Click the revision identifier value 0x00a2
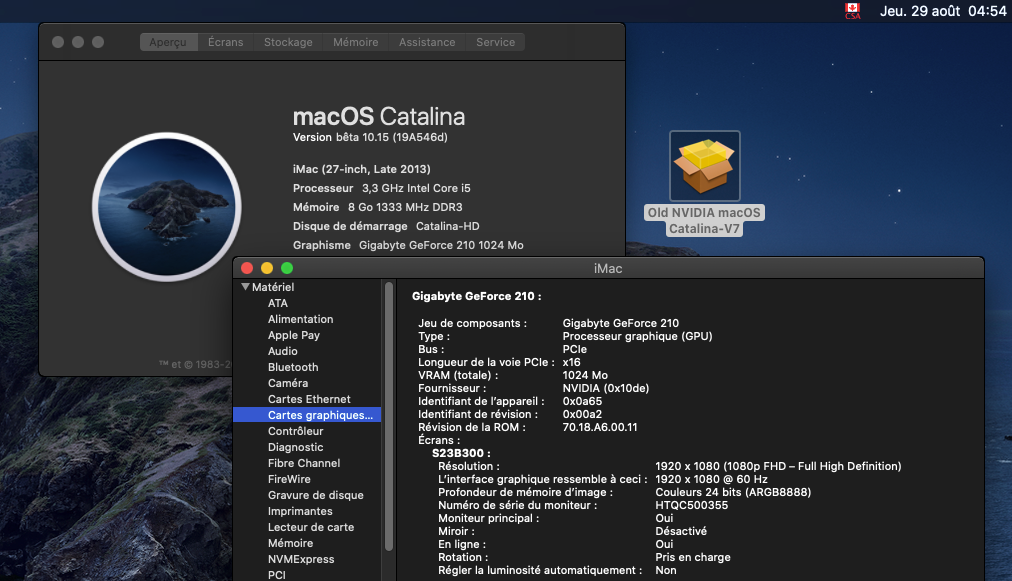The width and height of the screenshot is (1012, 581). pyautogui.click(x=582, y=414)
